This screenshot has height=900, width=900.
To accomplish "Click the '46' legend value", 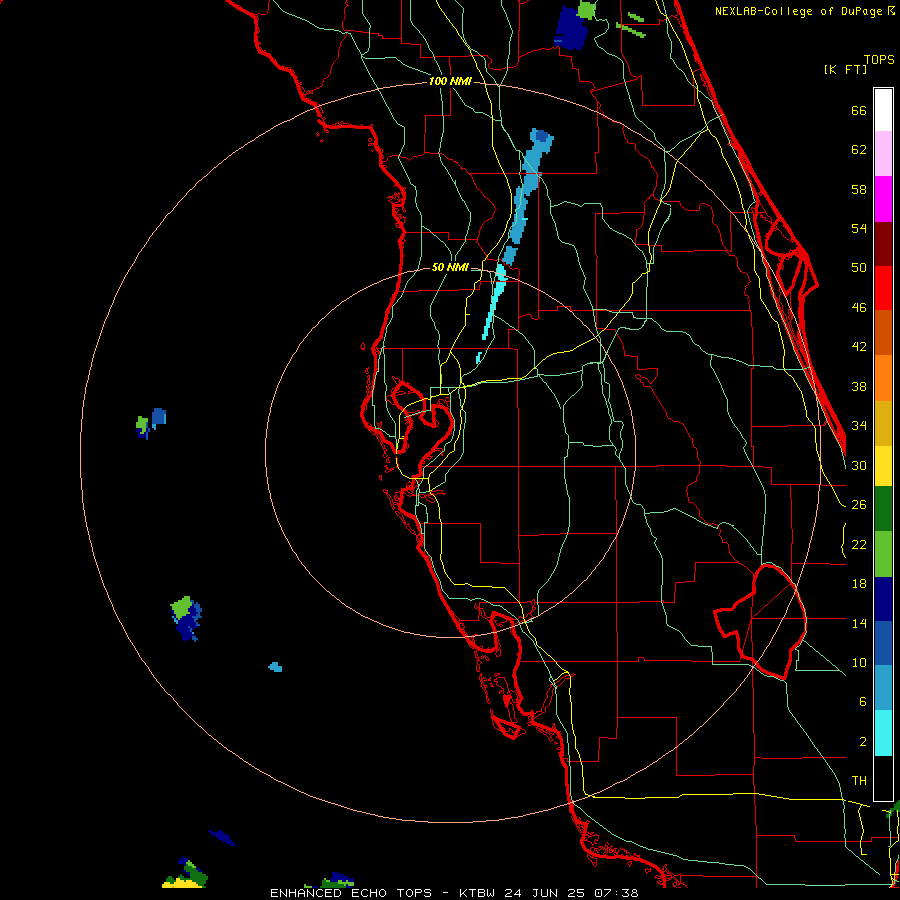I will pyautogui.click(x=859, y=308).
